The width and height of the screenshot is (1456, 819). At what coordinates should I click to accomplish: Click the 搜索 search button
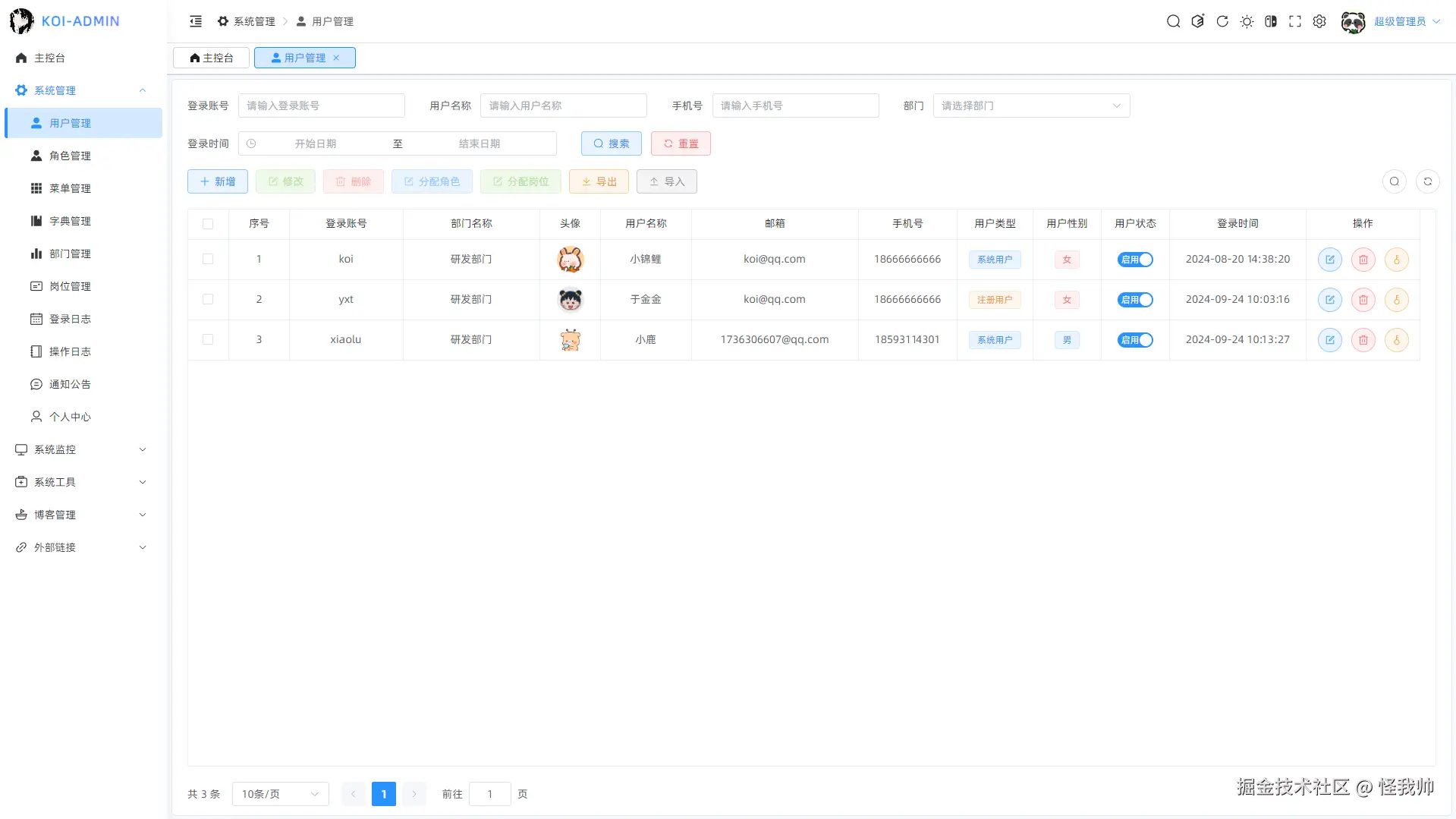[x=611, y=143]
